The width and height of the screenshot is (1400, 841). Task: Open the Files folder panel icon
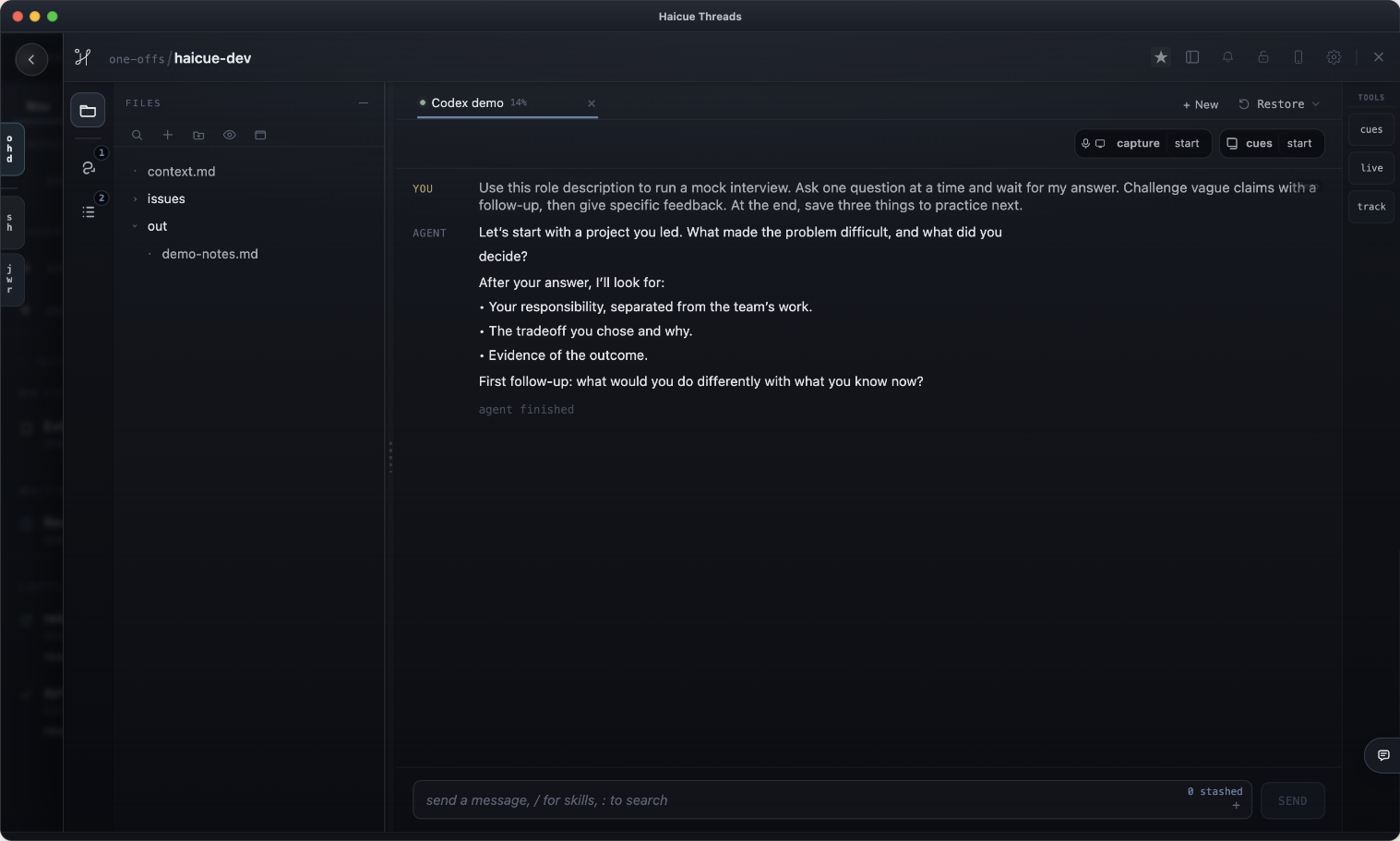[88, 111]
